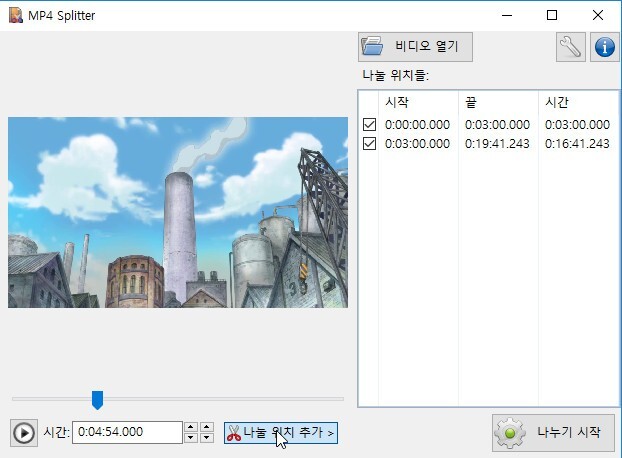The width and height of the screenshot is (622, 458).
Task: Maximize the MP4 Splitter window
Action: pyautogui.click(x=552, y=15)
